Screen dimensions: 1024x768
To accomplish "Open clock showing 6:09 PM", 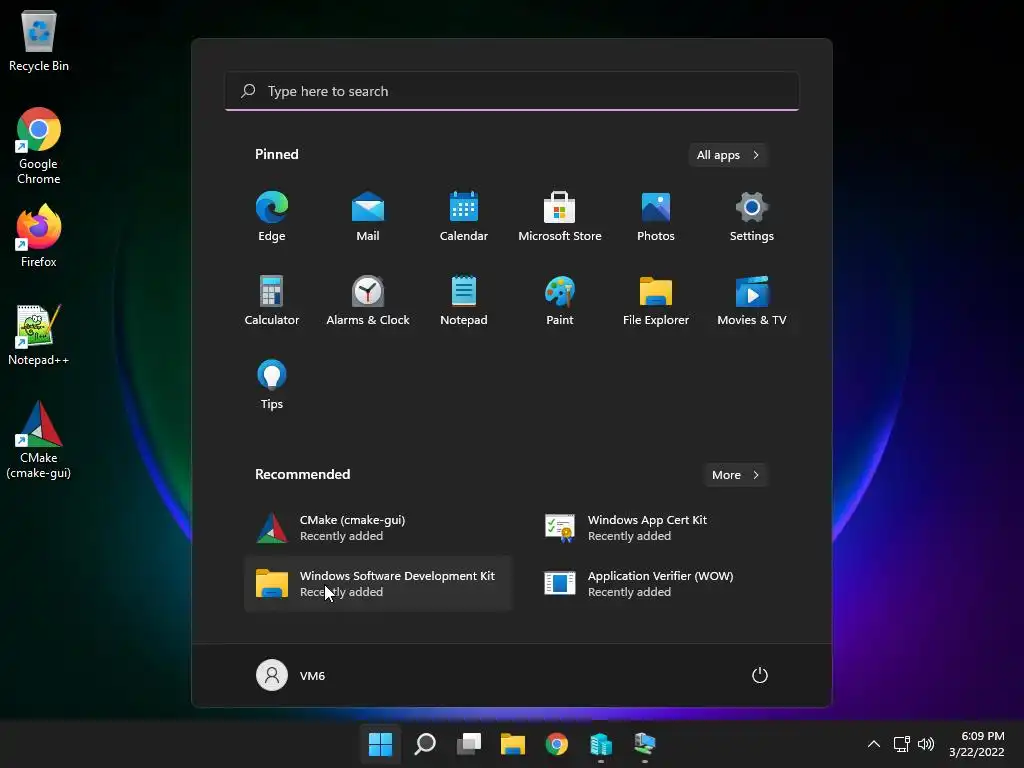I will click(976, 744).
